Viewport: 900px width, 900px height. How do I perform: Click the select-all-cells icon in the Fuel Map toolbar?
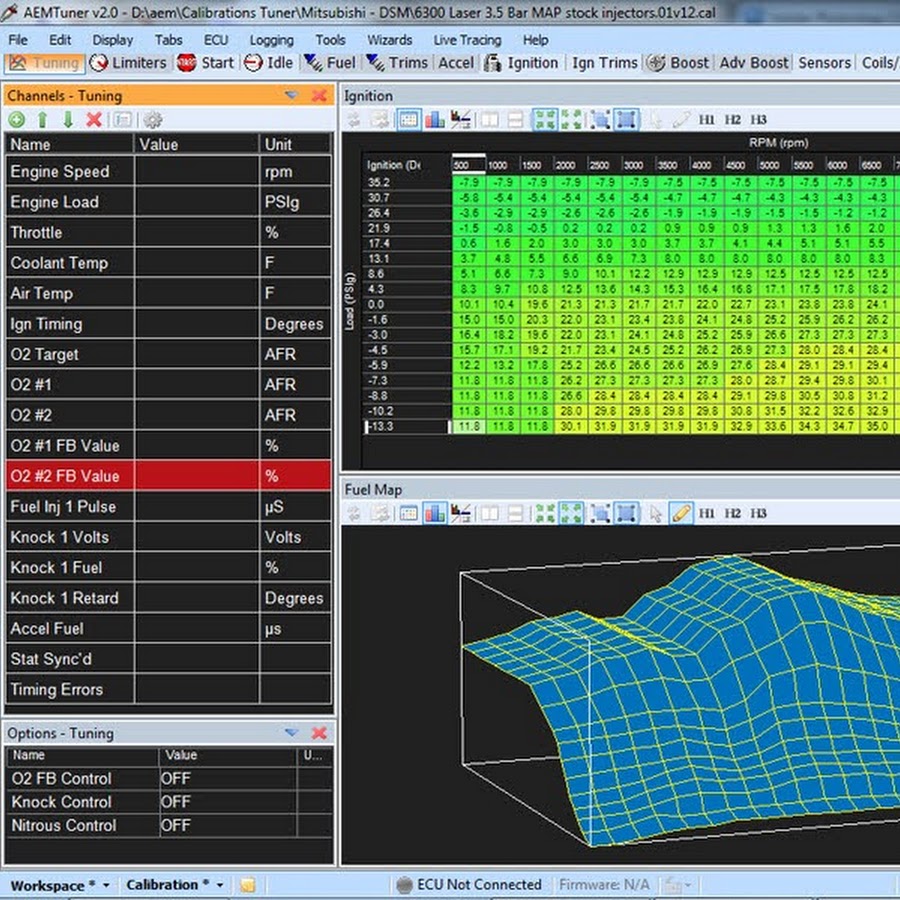626,513
